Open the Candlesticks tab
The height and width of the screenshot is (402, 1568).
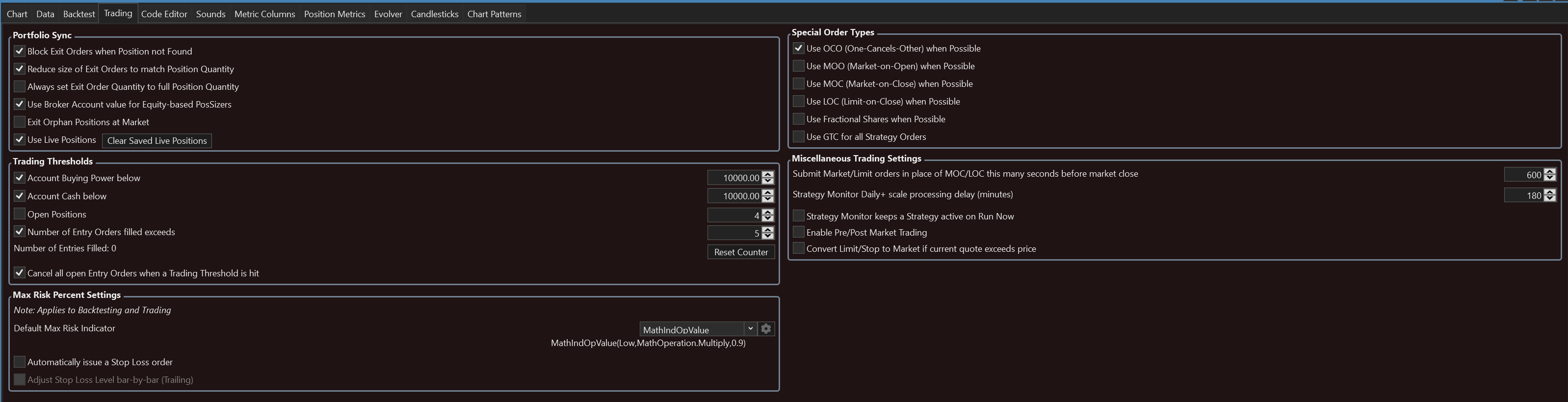point(435,14)
